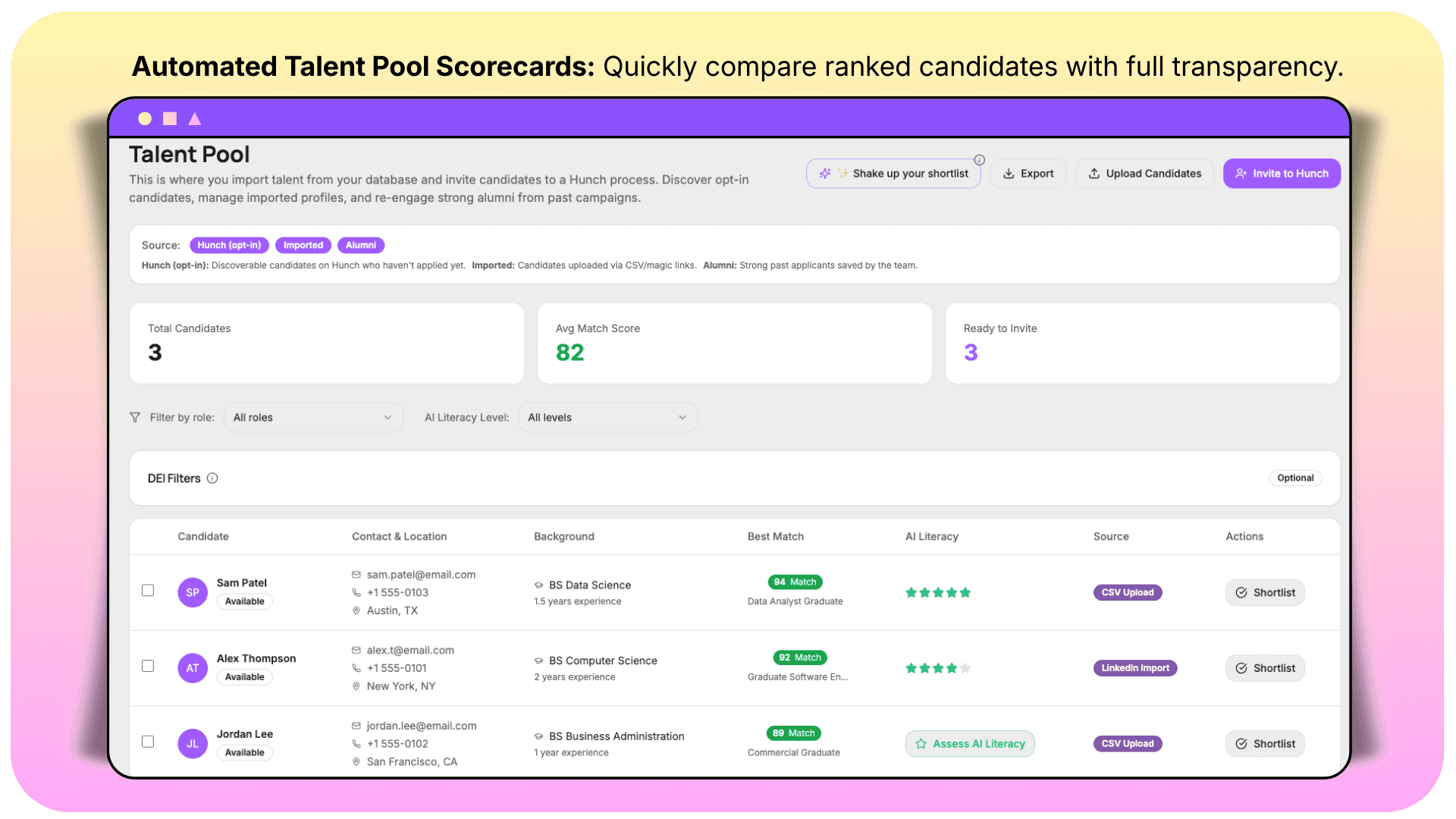Select the Hunch (opt-in) source tag

(x=229, y=246)
